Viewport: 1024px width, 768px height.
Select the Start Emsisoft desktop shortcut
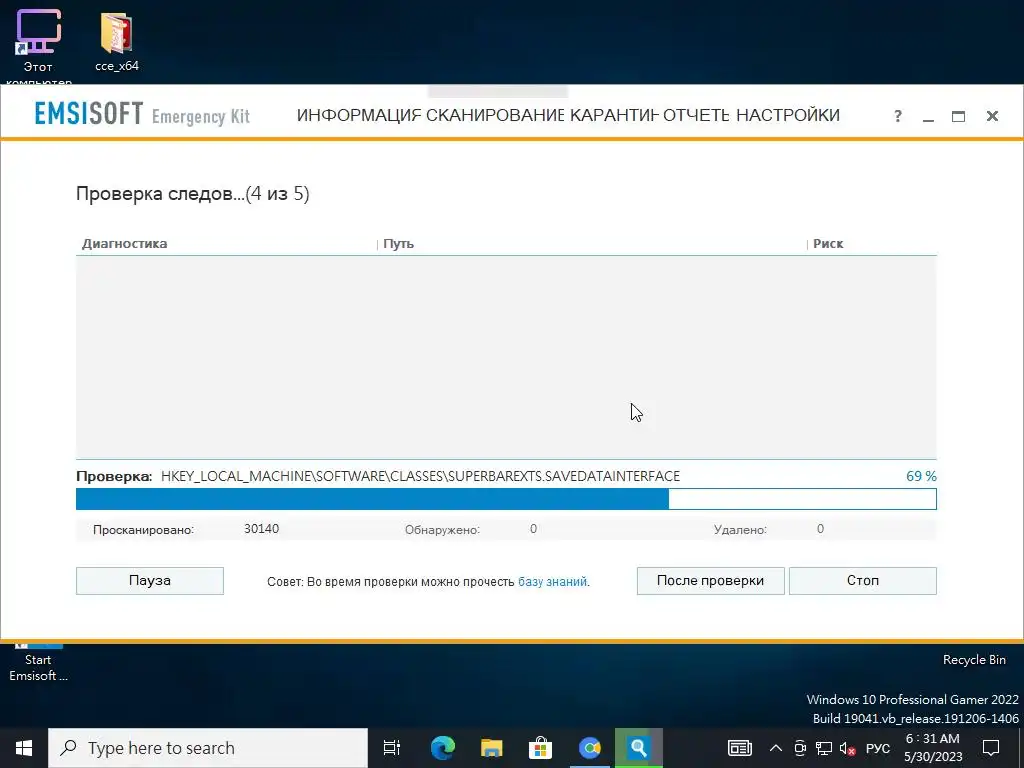click(38, 663)
